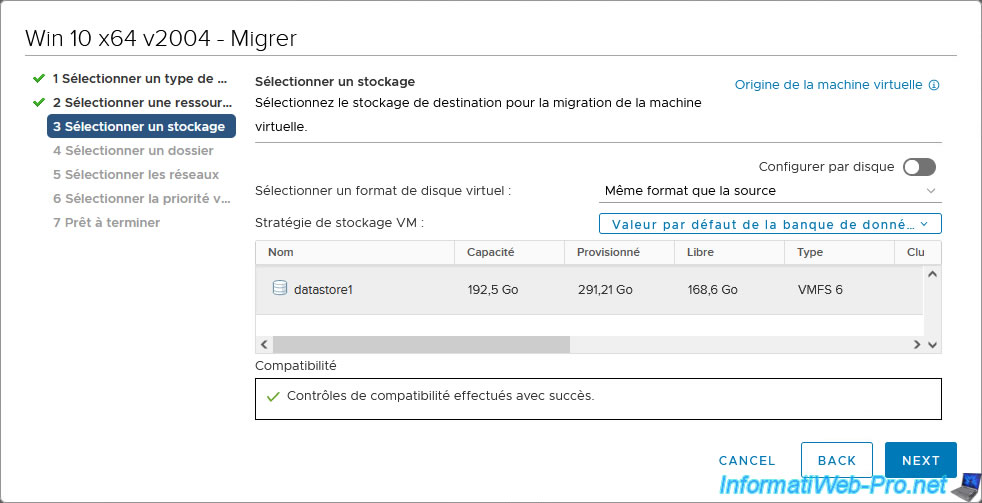The image size is (982, 503).
Task: Open the virtual disk format dropdown
Action: [770, 190]
